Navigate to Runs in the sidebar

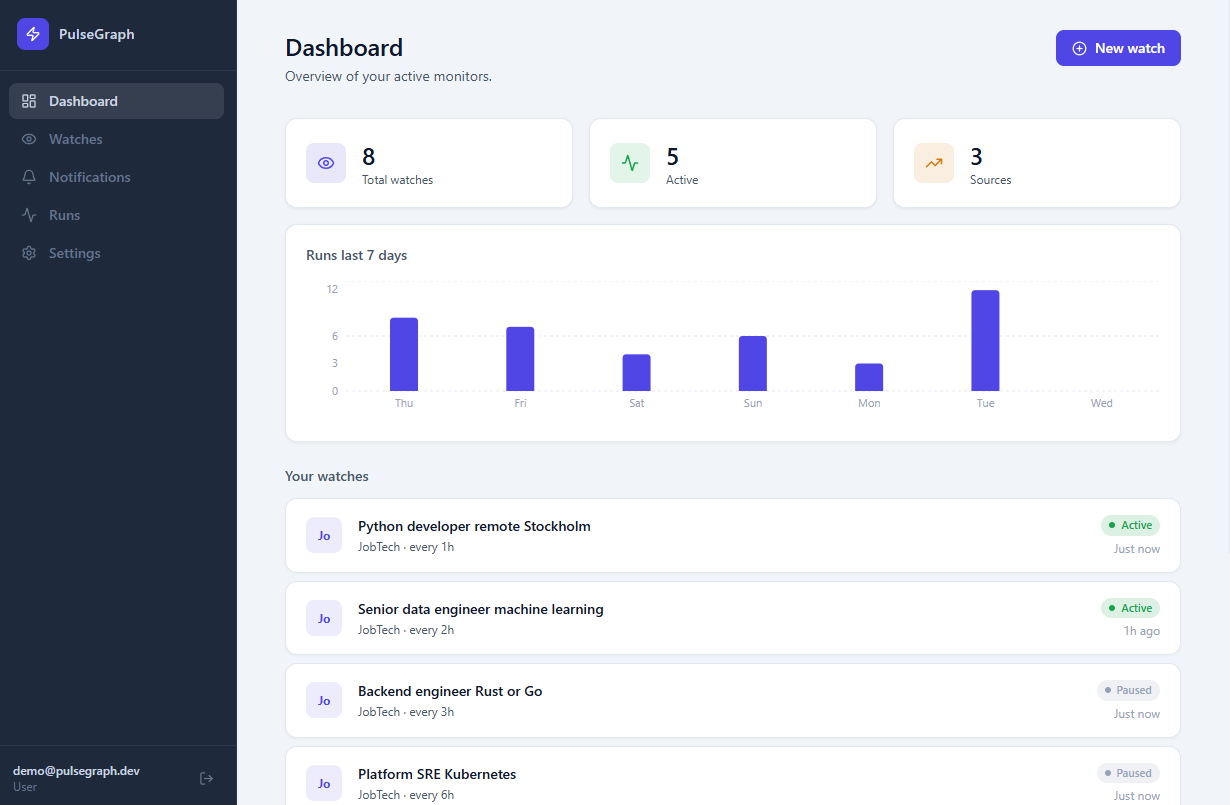[x=116, y=215]
